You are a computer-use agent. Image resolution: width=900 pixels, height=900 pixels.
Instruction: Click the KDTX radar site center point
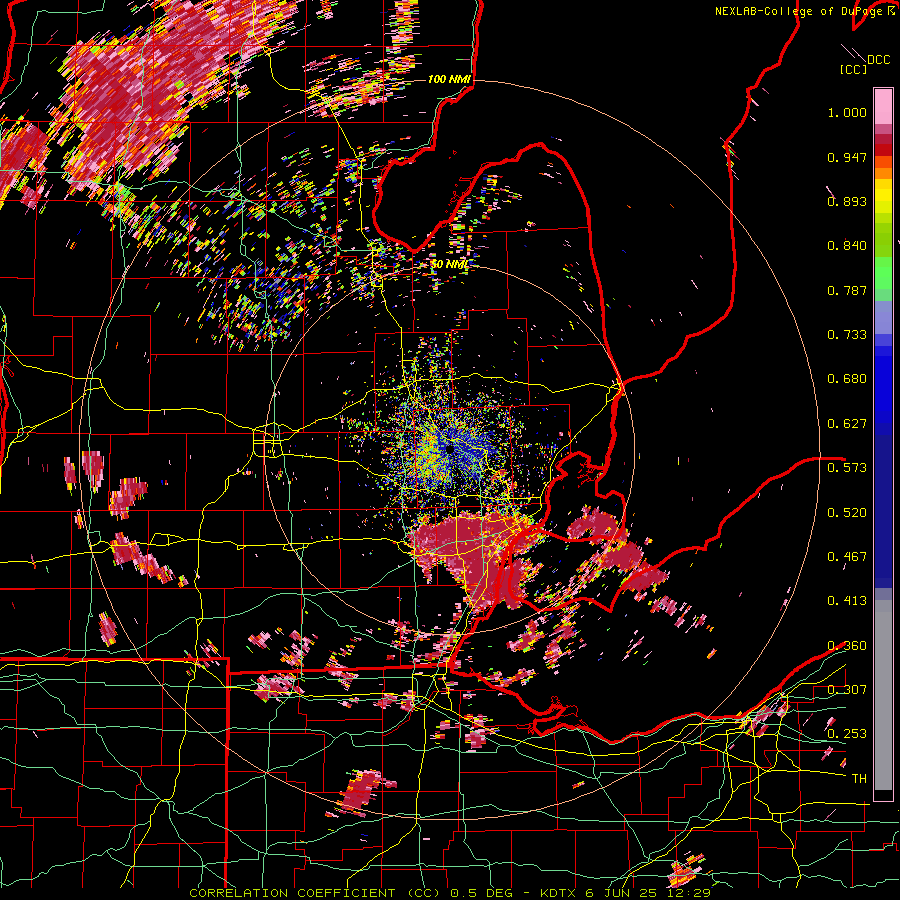coord(449,449)
